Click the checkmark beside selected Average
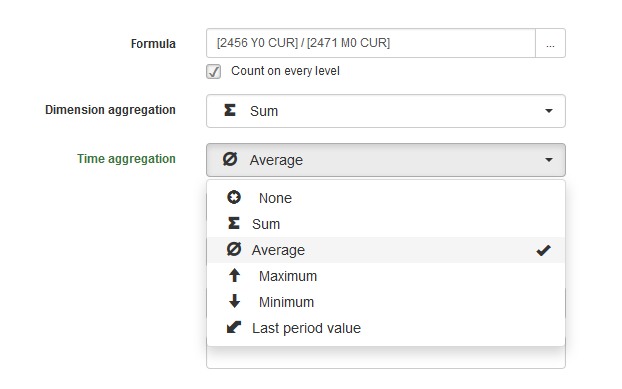Viewport: 622px width, 389px height. point(543,250)
